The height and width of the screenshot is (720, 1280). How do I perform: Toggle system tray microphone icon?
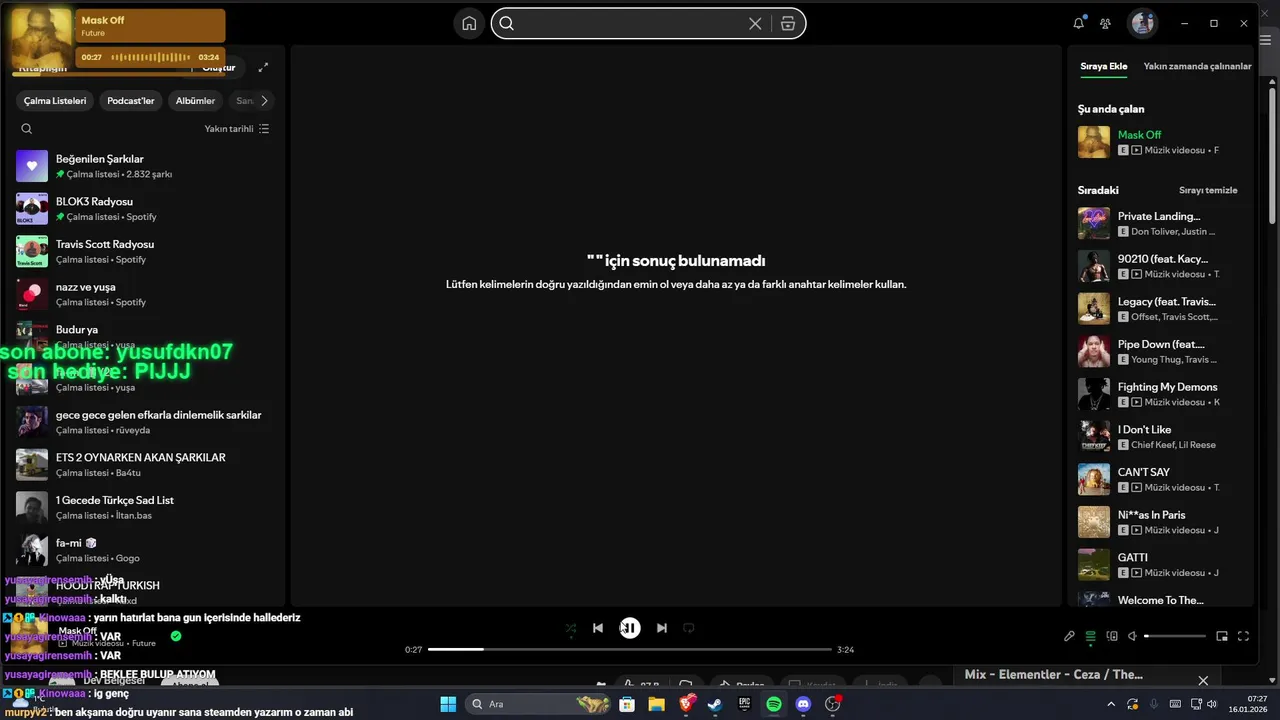click(x=1154, y=704)
